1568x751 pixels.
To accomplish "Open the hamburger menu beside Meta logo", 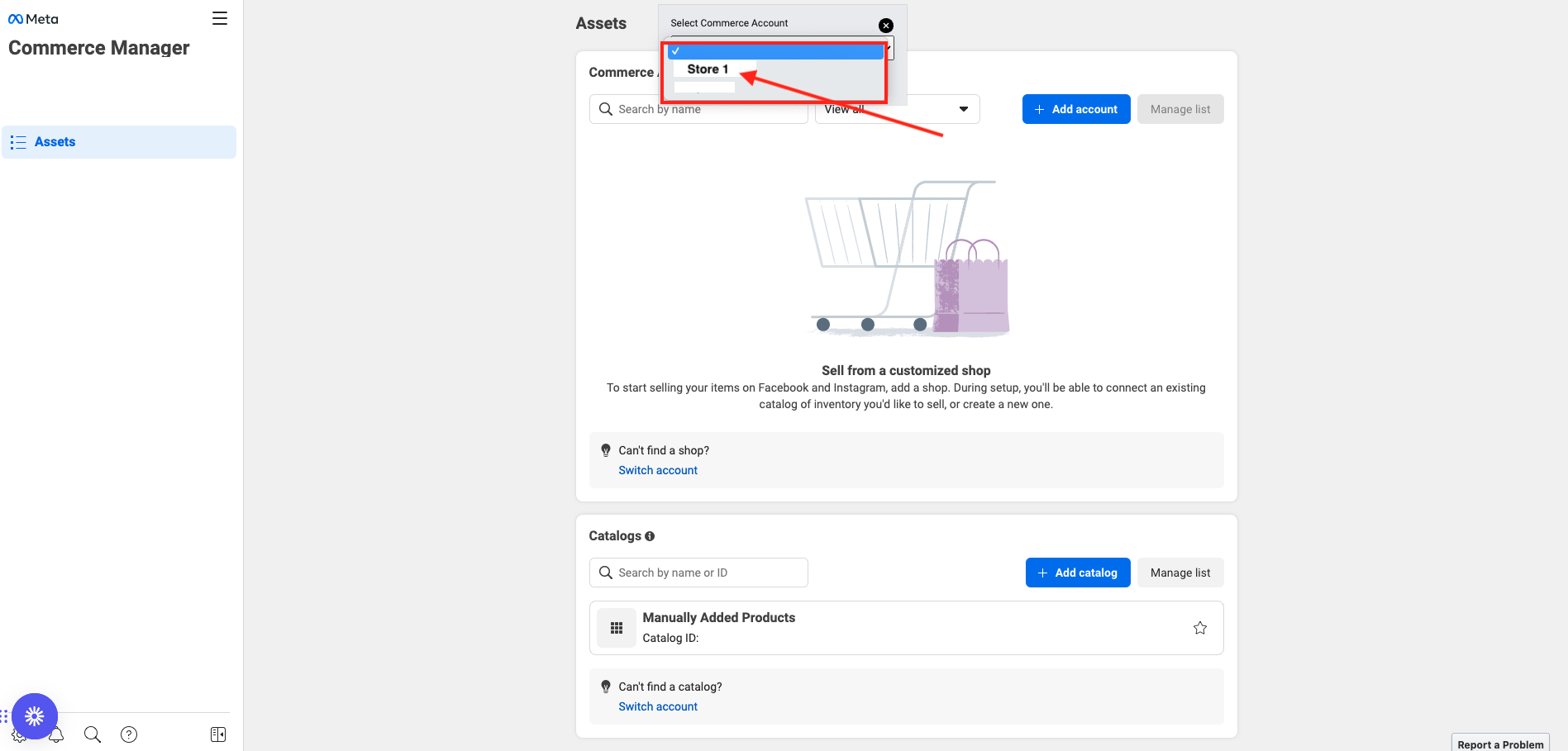I will (x=219, y=18).
